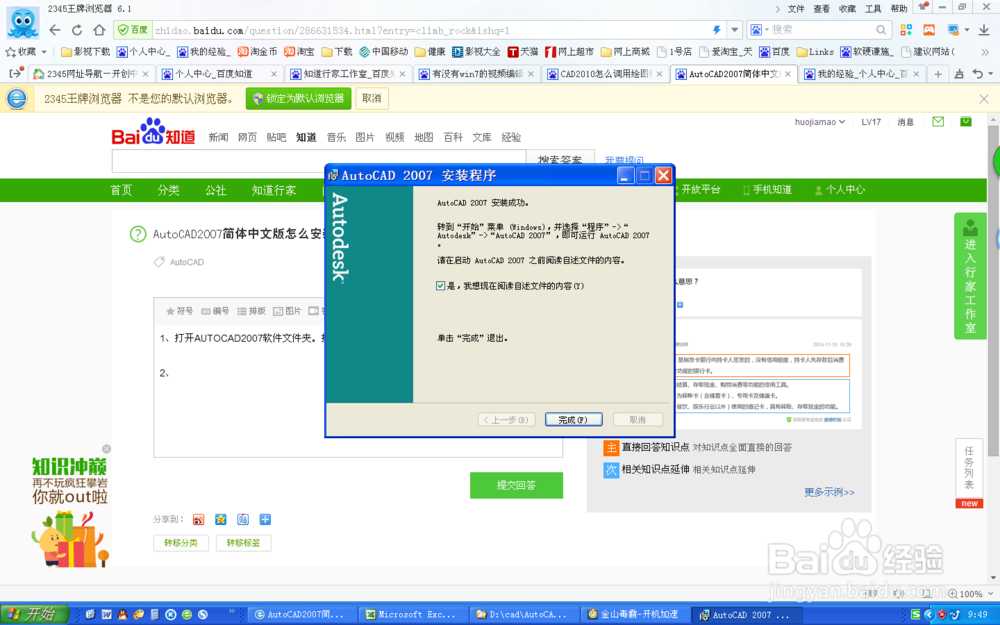Open the 更多示例>> link
1000x625 pixels.
(x=829, y=492)
